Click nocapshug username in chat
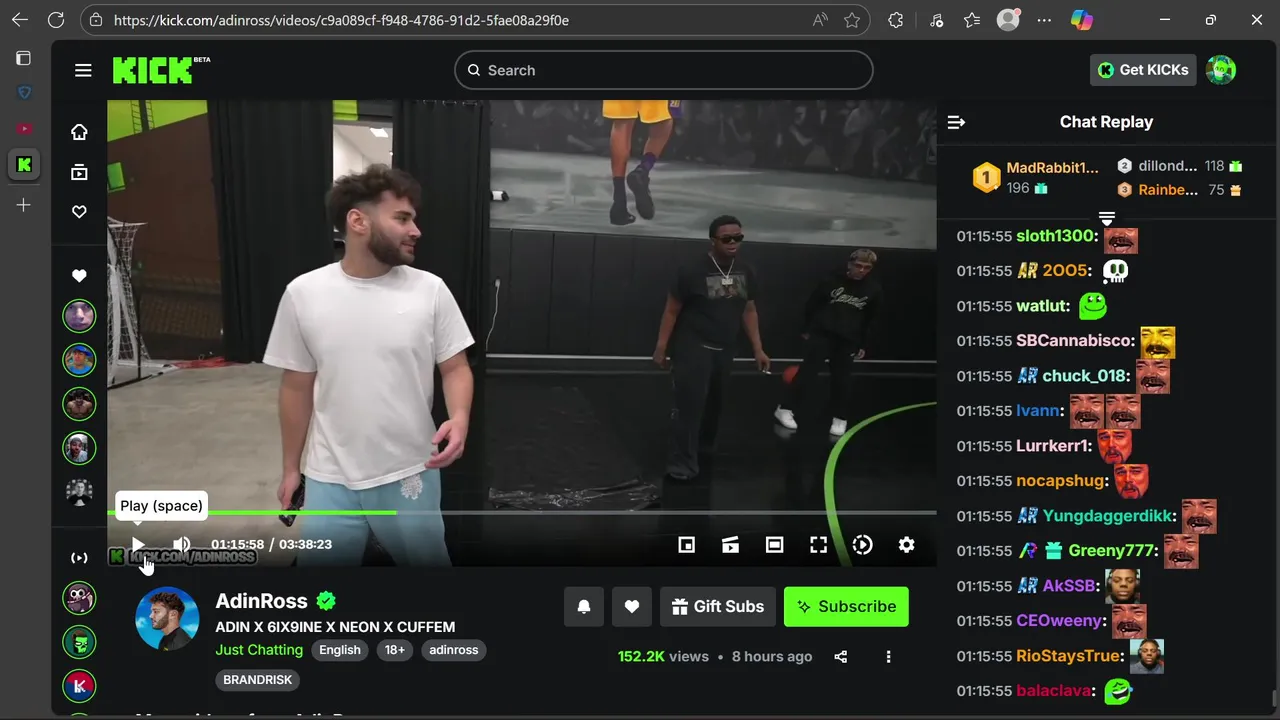The image size is (1280, 720). (1062, 481)
